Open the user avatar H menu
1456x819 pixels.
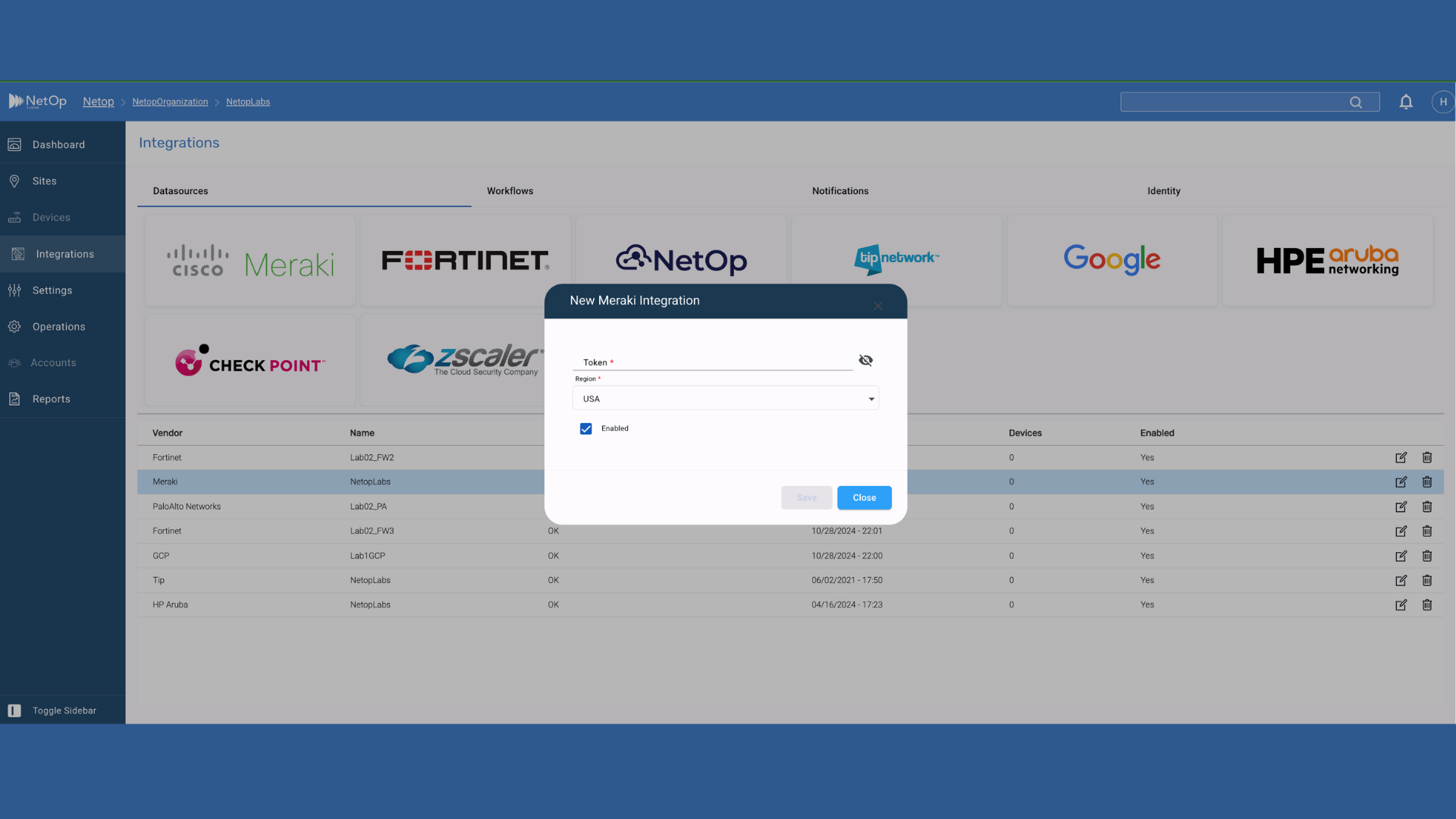point(1442,102)
